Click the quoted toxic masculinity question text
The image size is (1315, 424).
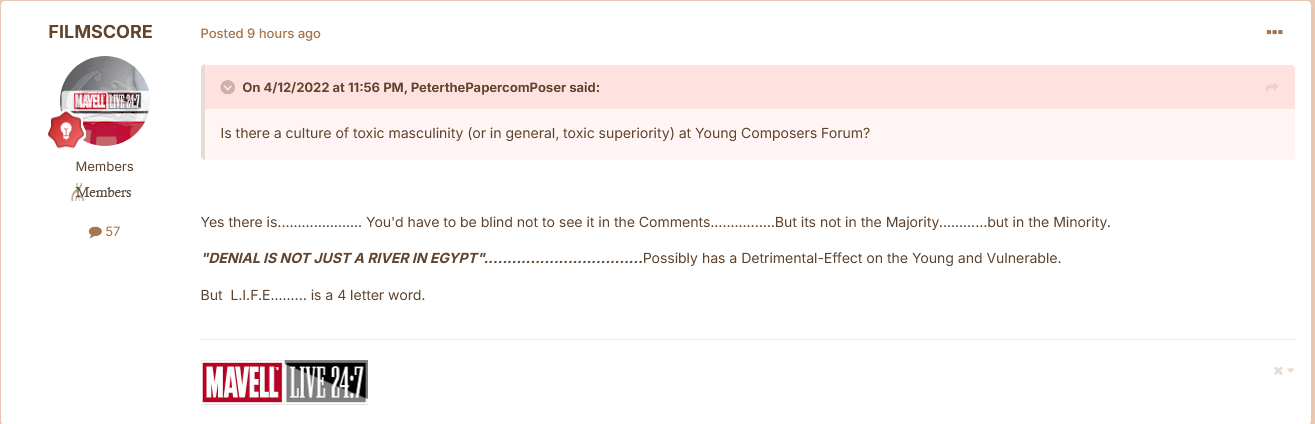pos(545,134)
